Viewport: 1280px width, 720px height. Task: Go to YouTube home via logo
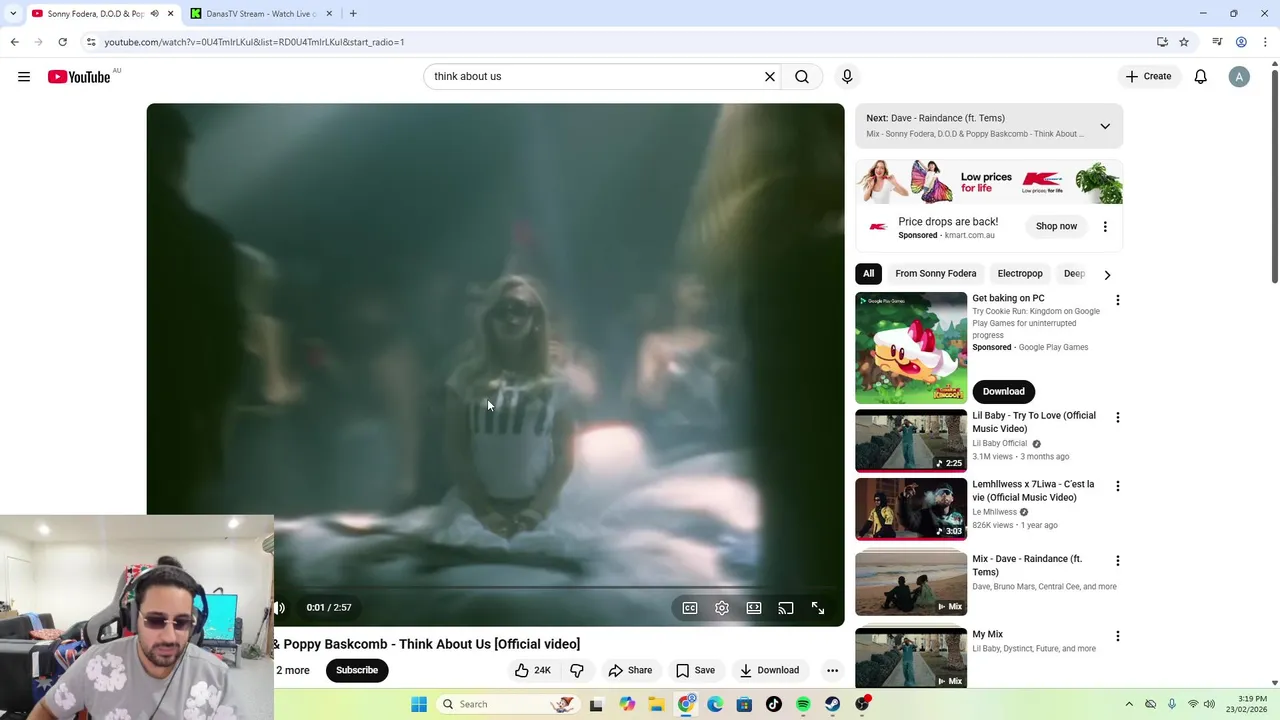(79, 77)
